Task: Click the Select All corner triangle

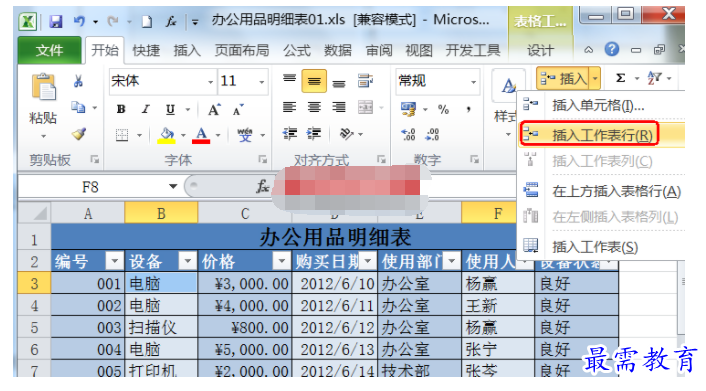Action: (35, 213)
